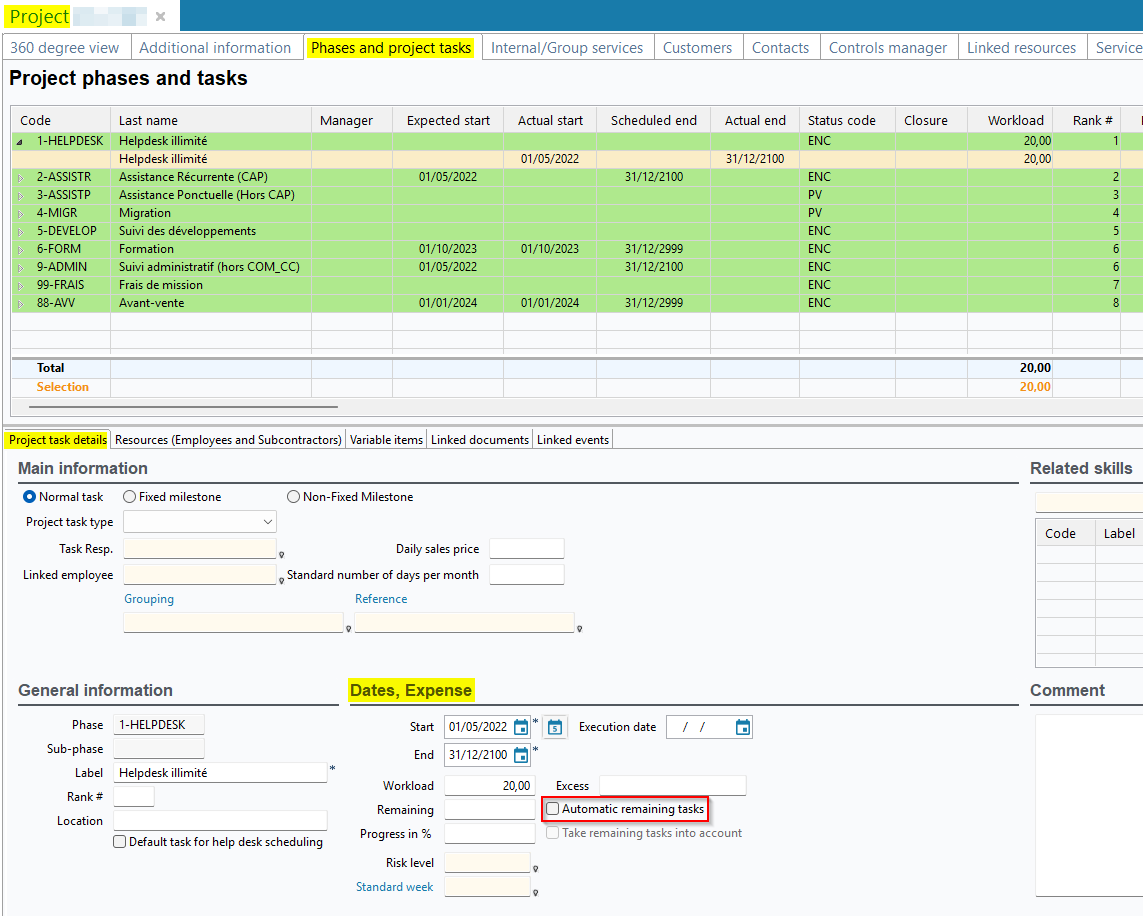This screenshot has height=916, width=1143.
Task: Expand the 4-MIGR phase row
Action: point(20,214)
